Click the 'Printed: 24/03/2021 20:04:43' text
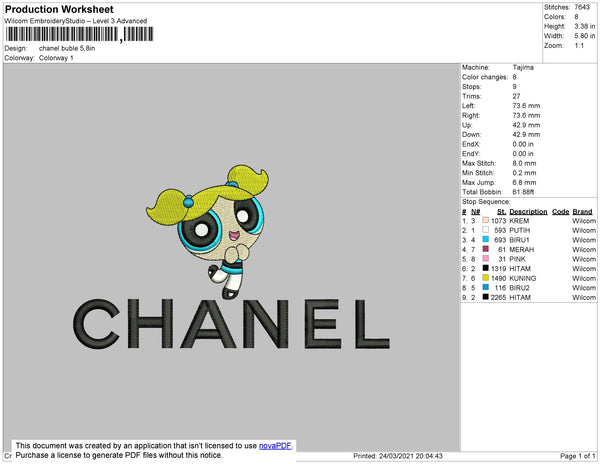This screenshot has height=464, width=600. tap(398, 456)
